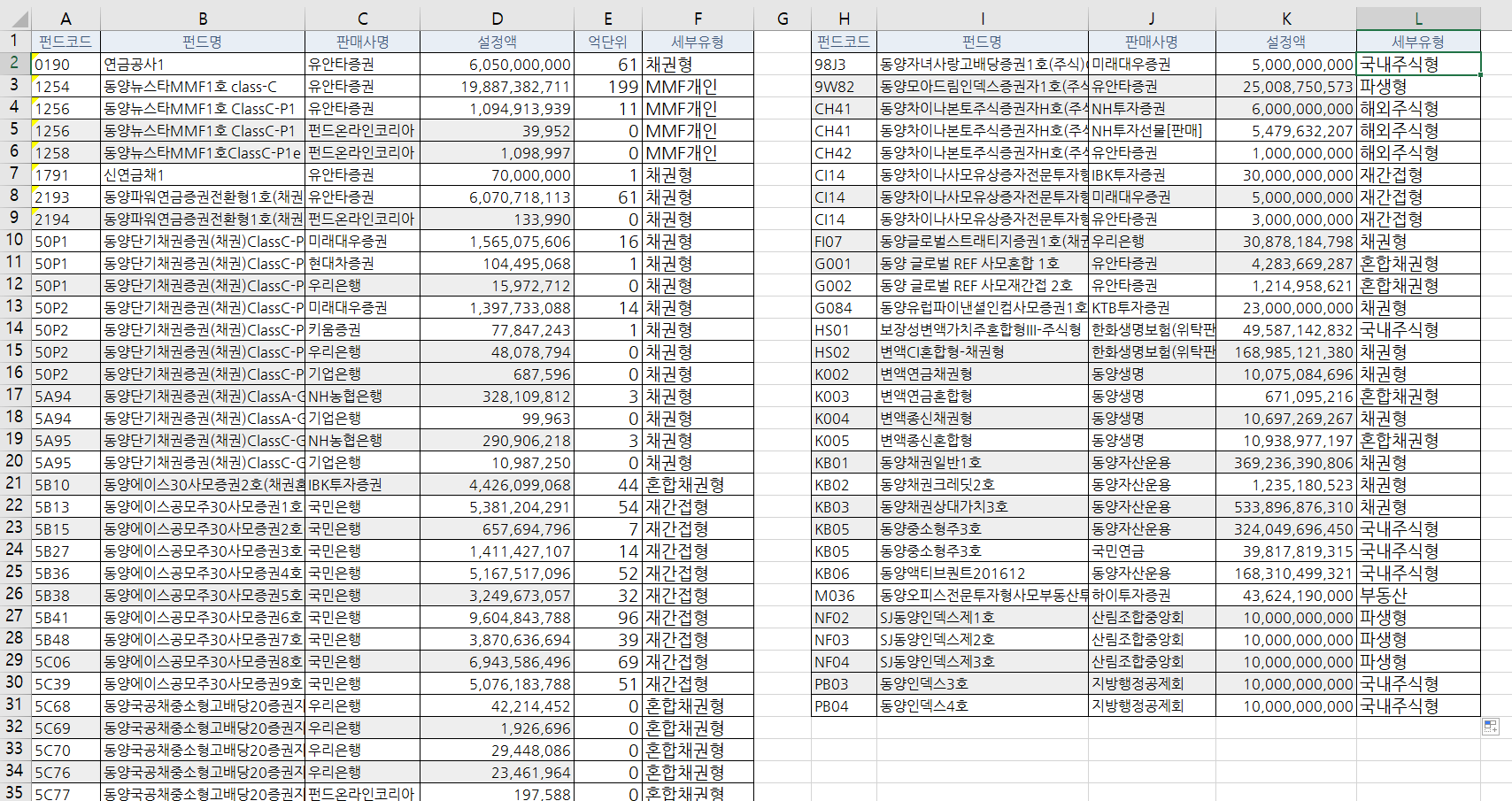This screenshot has width=1512, height=801.
Task: Click seller cell IBK투자증권 in row 21
Action: [363, 484]
